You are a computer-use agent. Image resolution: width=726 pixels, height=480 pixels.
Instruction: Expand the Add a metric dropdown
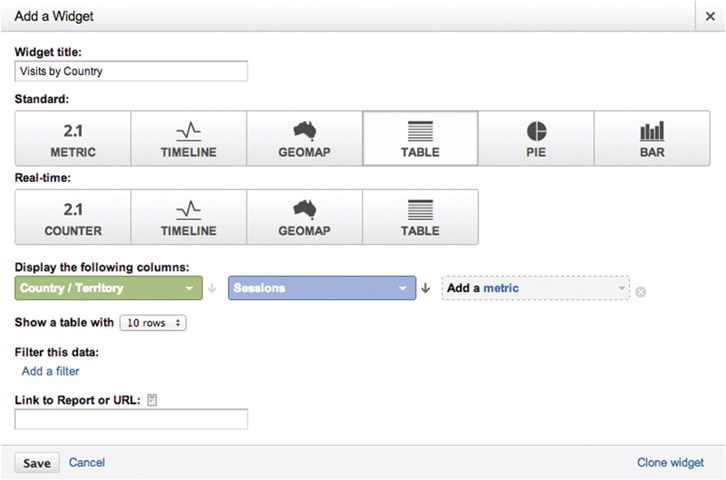pyautogui.click(x=535, y=288)
